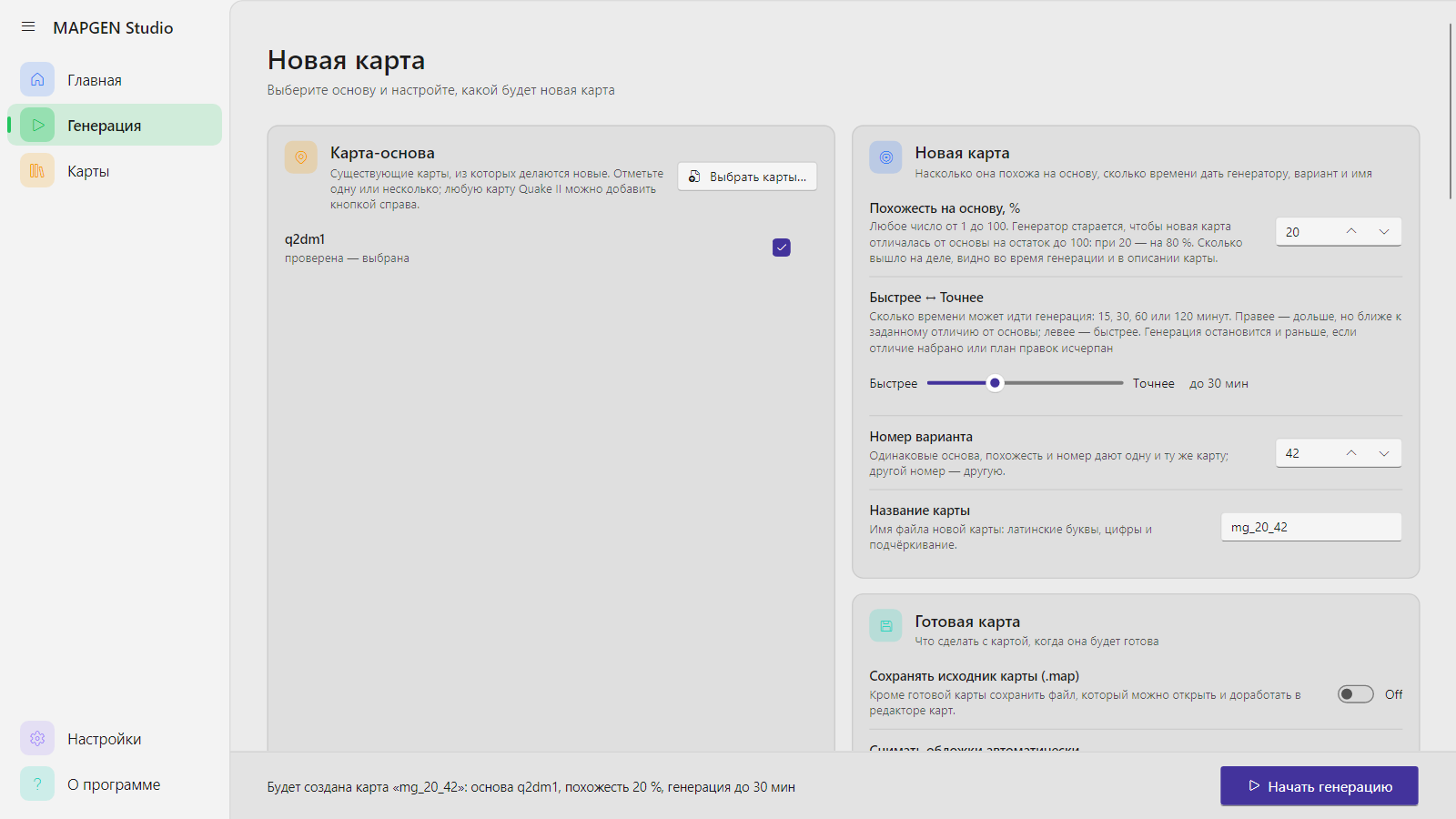The height and width of the screenshot is (819, 1456).
Task: Click the Новая карта target icon
Action: [x=885, y=157]
